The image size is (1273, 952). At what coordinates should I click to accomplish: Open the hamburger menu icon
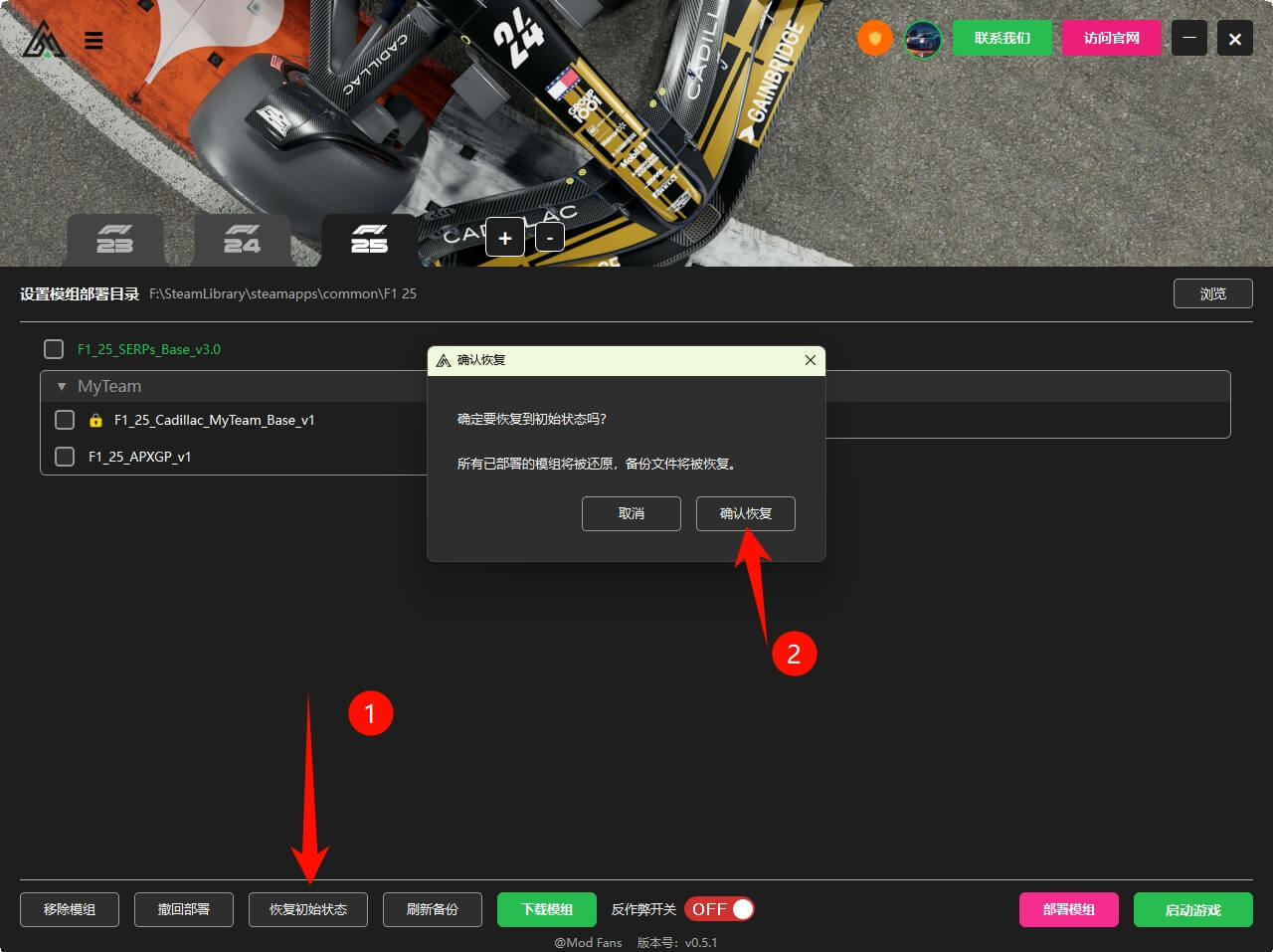[x=93, y=41]
